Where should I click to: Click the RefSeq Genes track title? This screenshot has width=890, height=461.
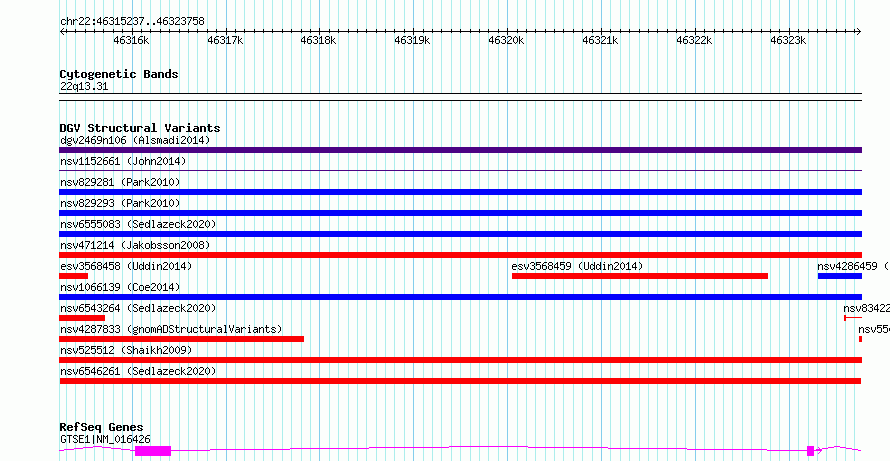pos(101,427)
